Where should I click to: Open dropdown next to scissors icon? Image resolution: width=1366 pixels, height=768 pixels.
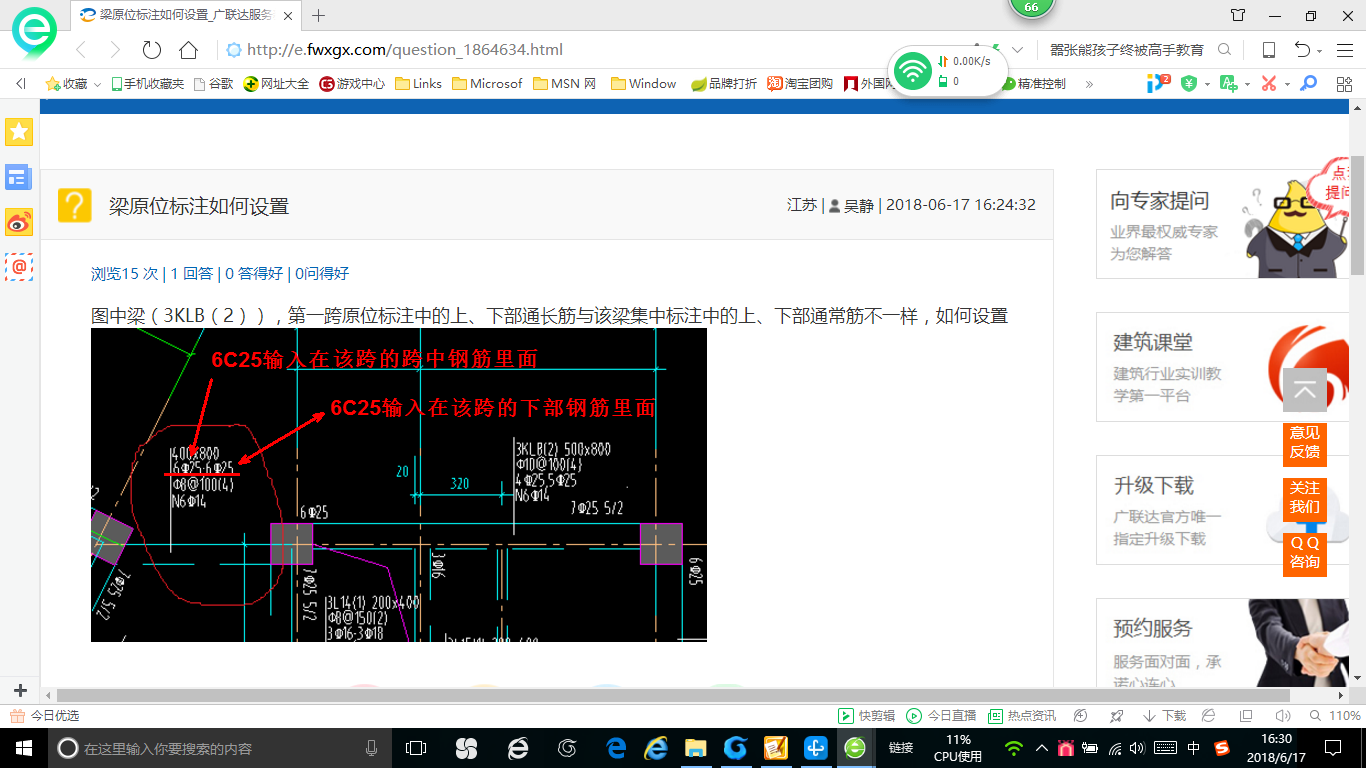1287,85
